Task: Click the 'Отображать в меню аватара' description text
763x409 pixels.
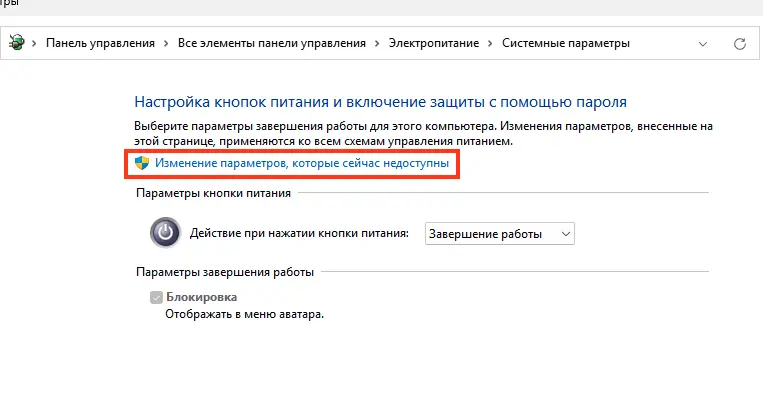Action: tap(244, 314)
